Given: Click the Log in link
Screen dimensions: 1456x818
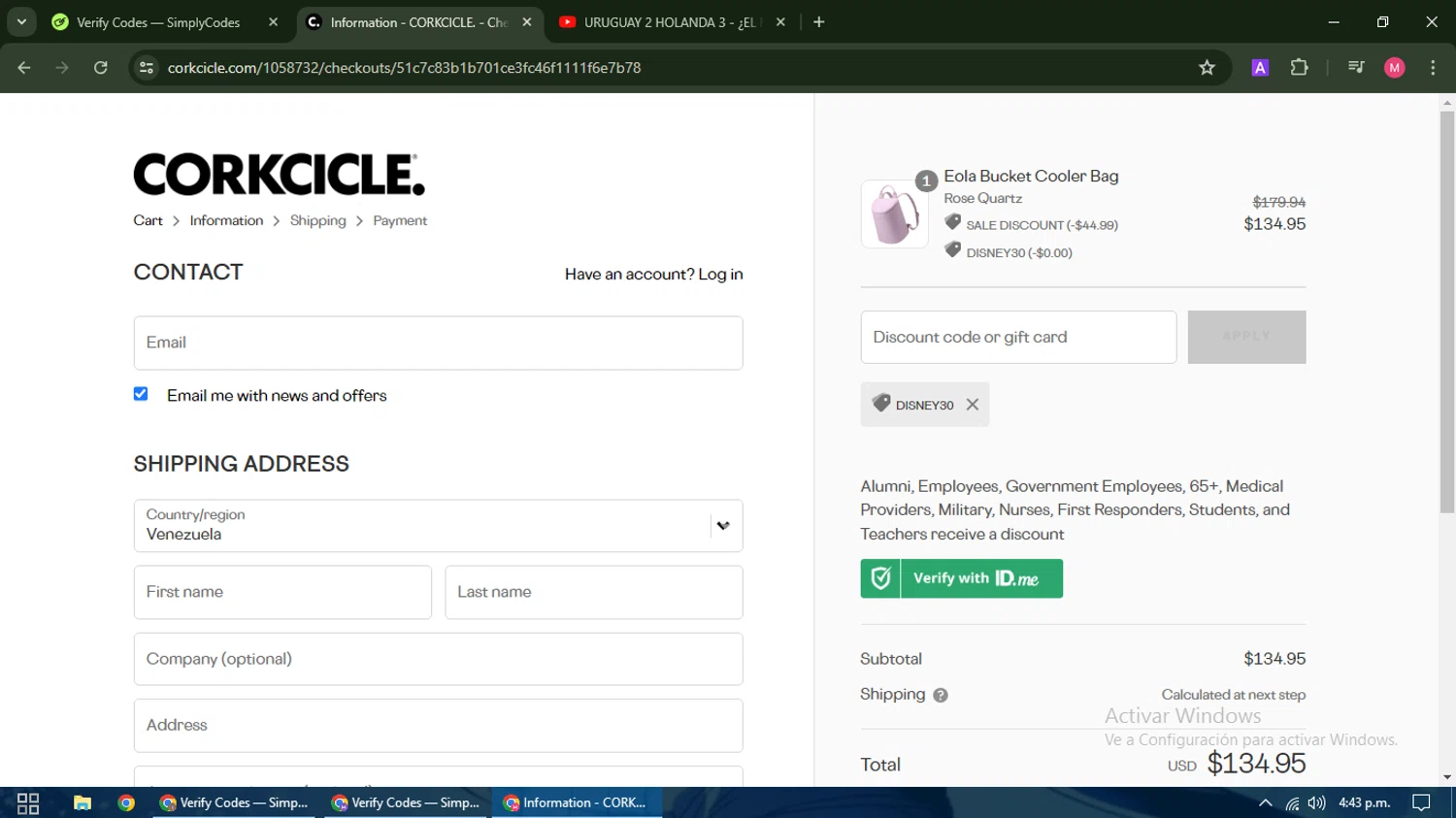Looking at the screenshot, I should [x=720, y=275].
